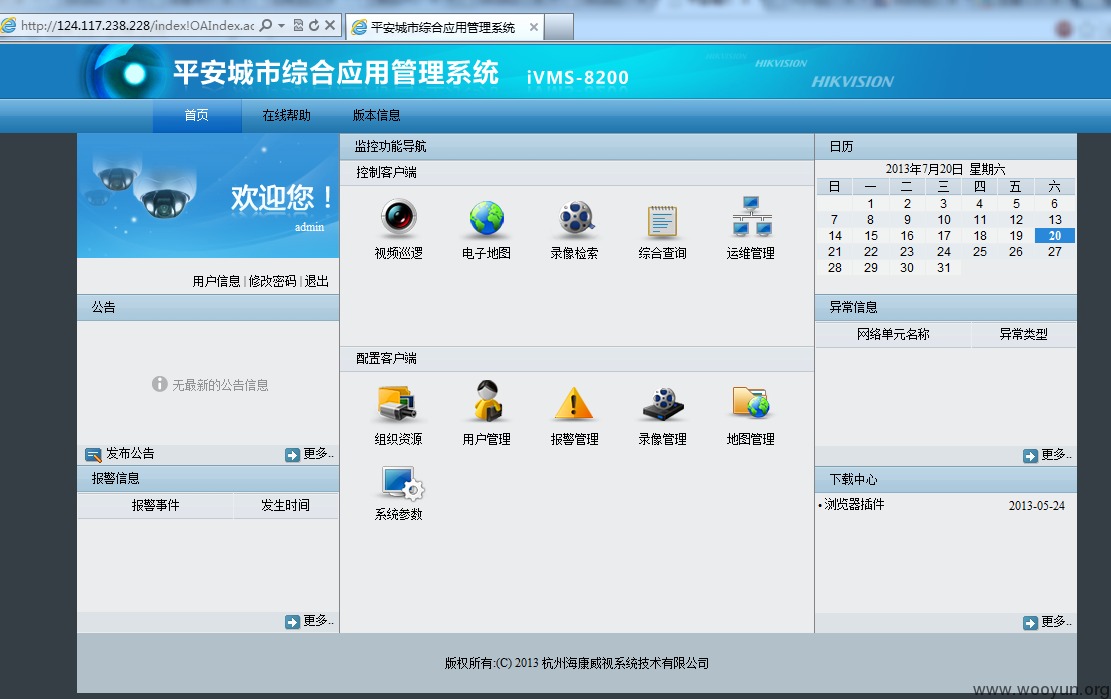Open the 在线帮助 online help menu
1111x699 pixels.
click(x=286, y=115)
